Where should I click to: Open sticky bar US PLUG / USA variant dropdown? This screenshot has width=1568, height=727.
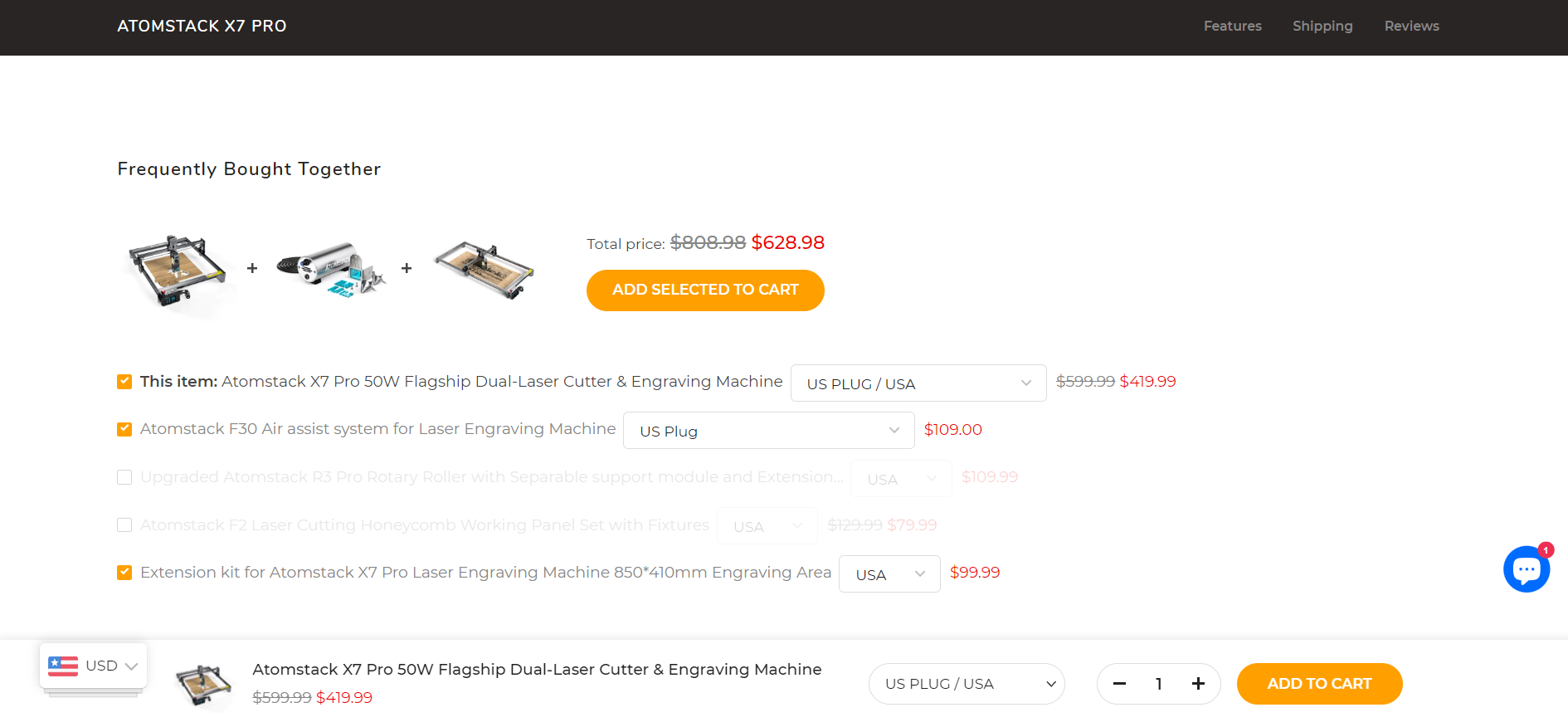(967, 684)
